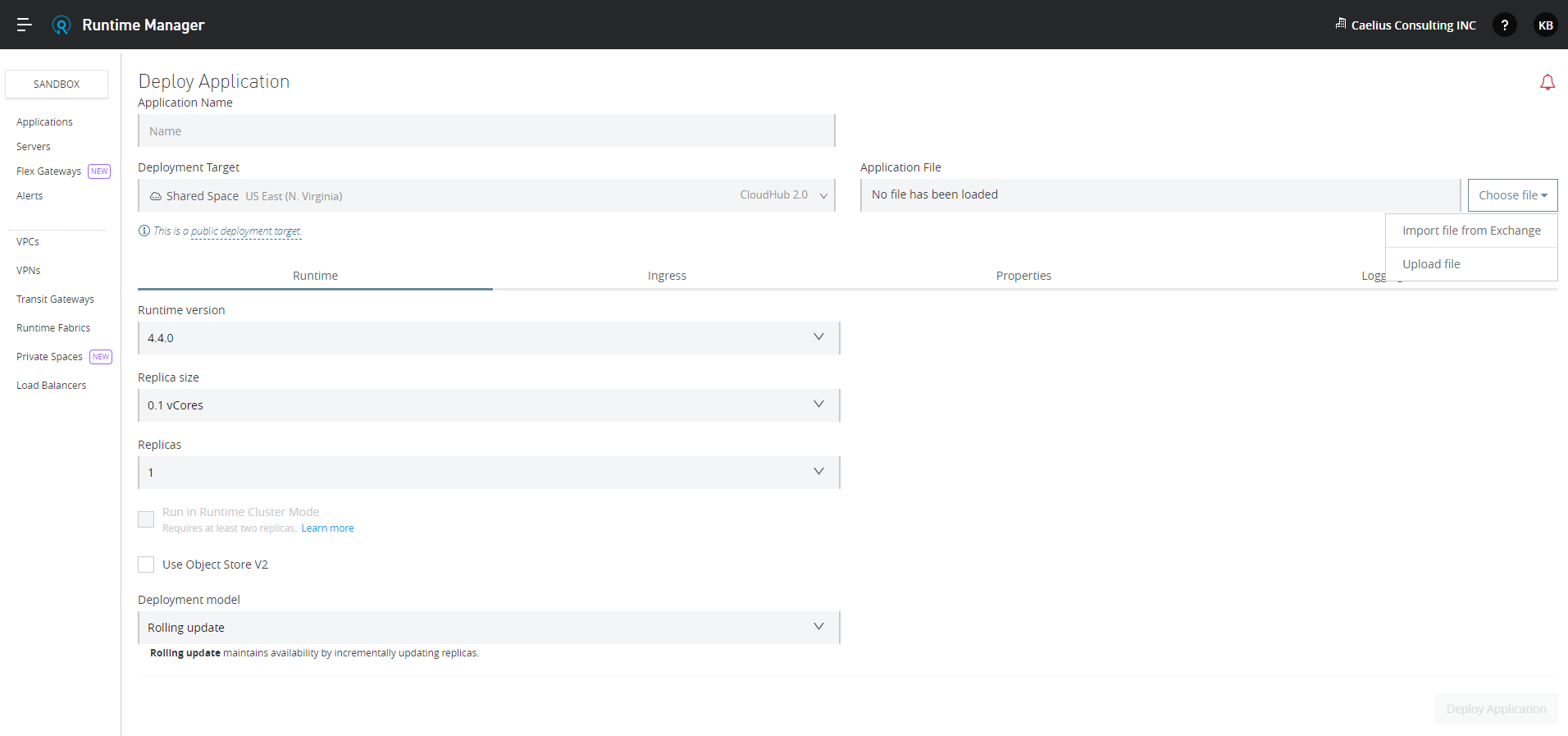Image resolution: width=1568 pixels, height=736 pixels.
Task: Open Flex Gateways in the sidebar
Action: point(48,171)
